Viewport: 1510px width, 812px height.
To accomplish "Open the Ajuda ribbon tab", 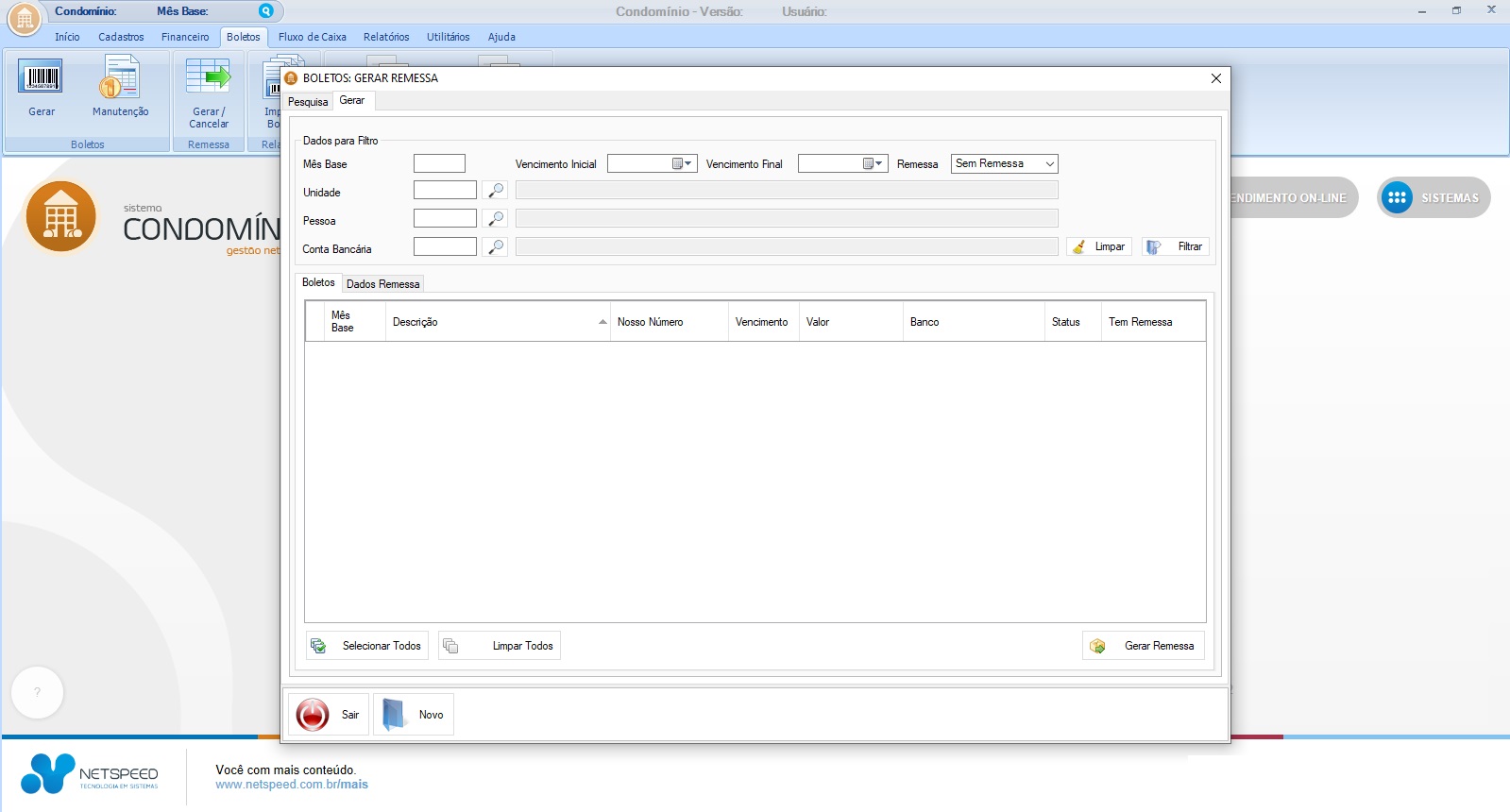I will click(501, 37).
